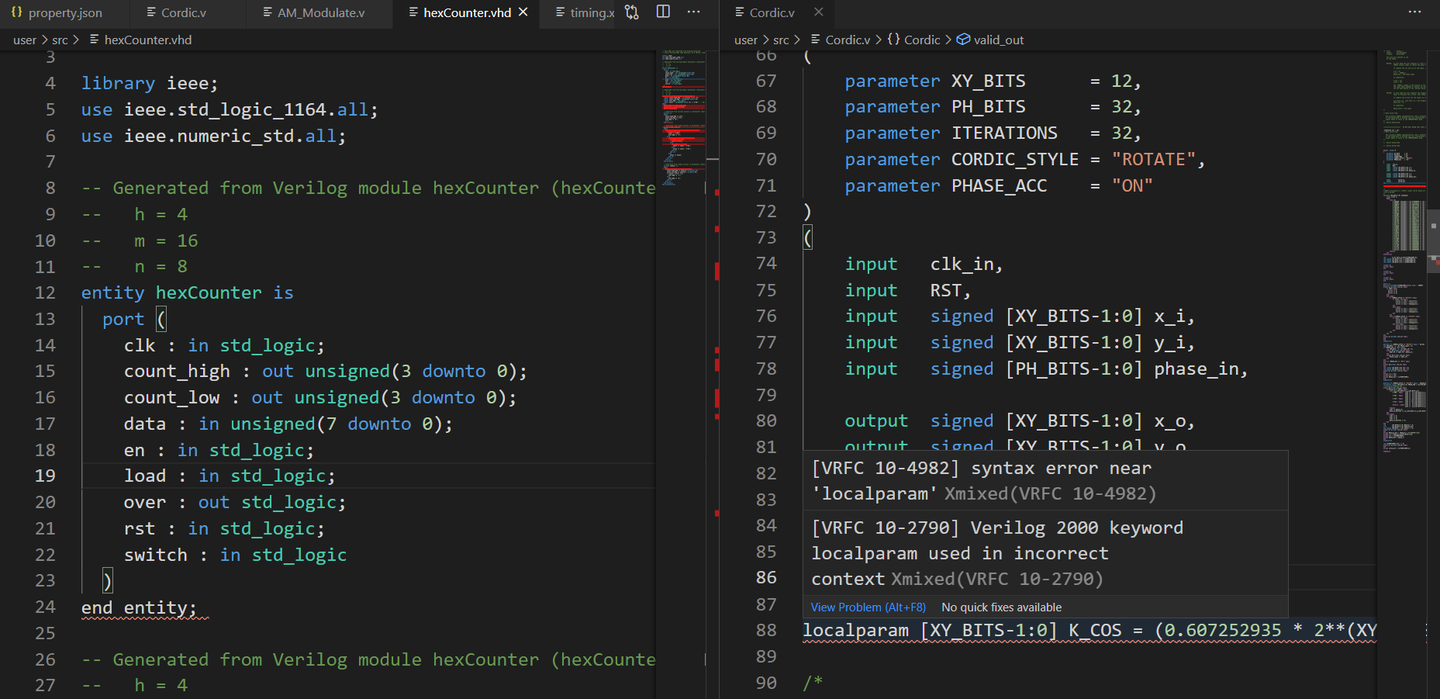Click the JSON icon on property.json tab
Image resolution: width=1440 pixels, height=699 pixels.
(x=16, y=13)
